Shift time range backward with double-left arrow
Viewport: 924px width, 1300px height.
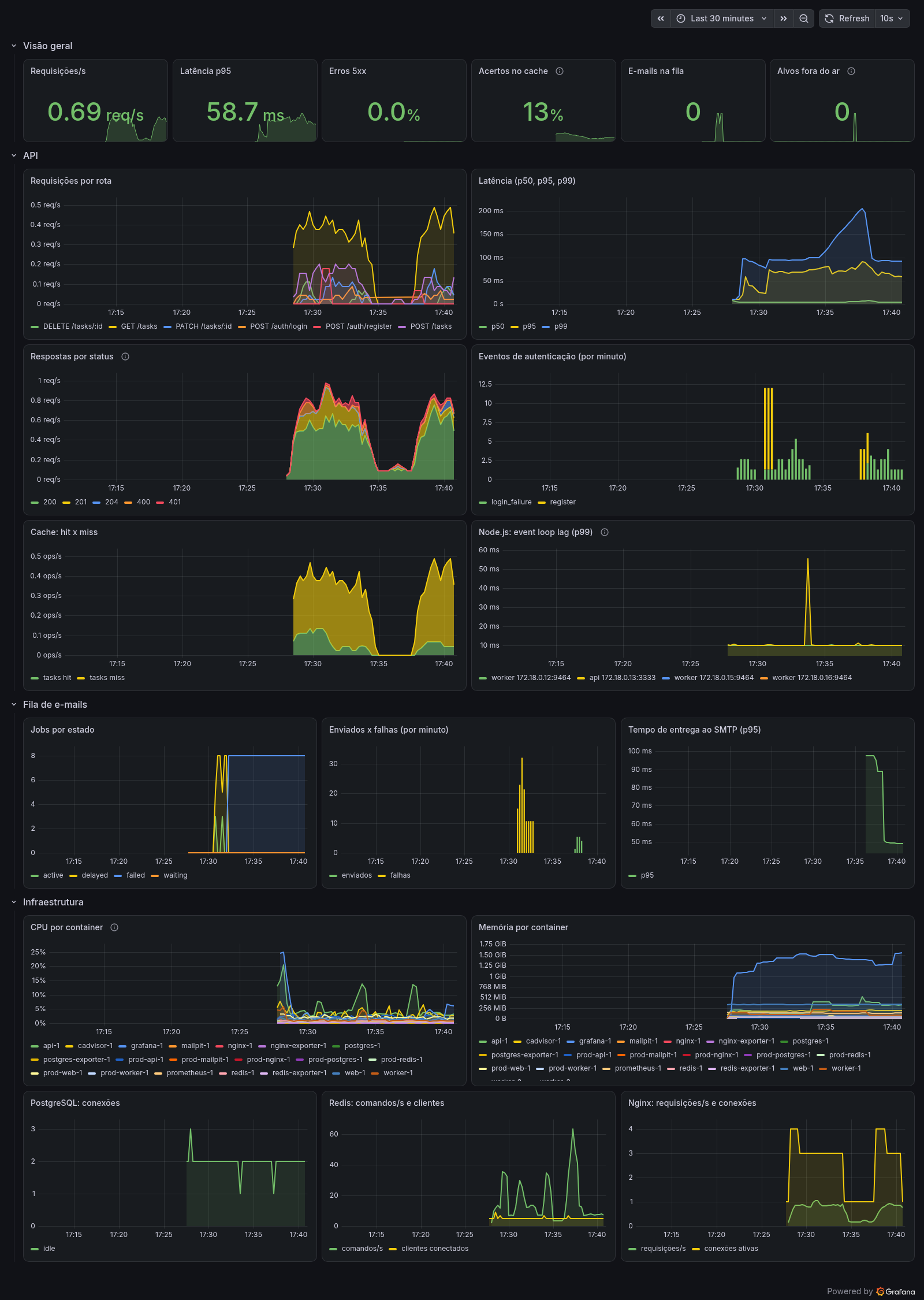661,18
